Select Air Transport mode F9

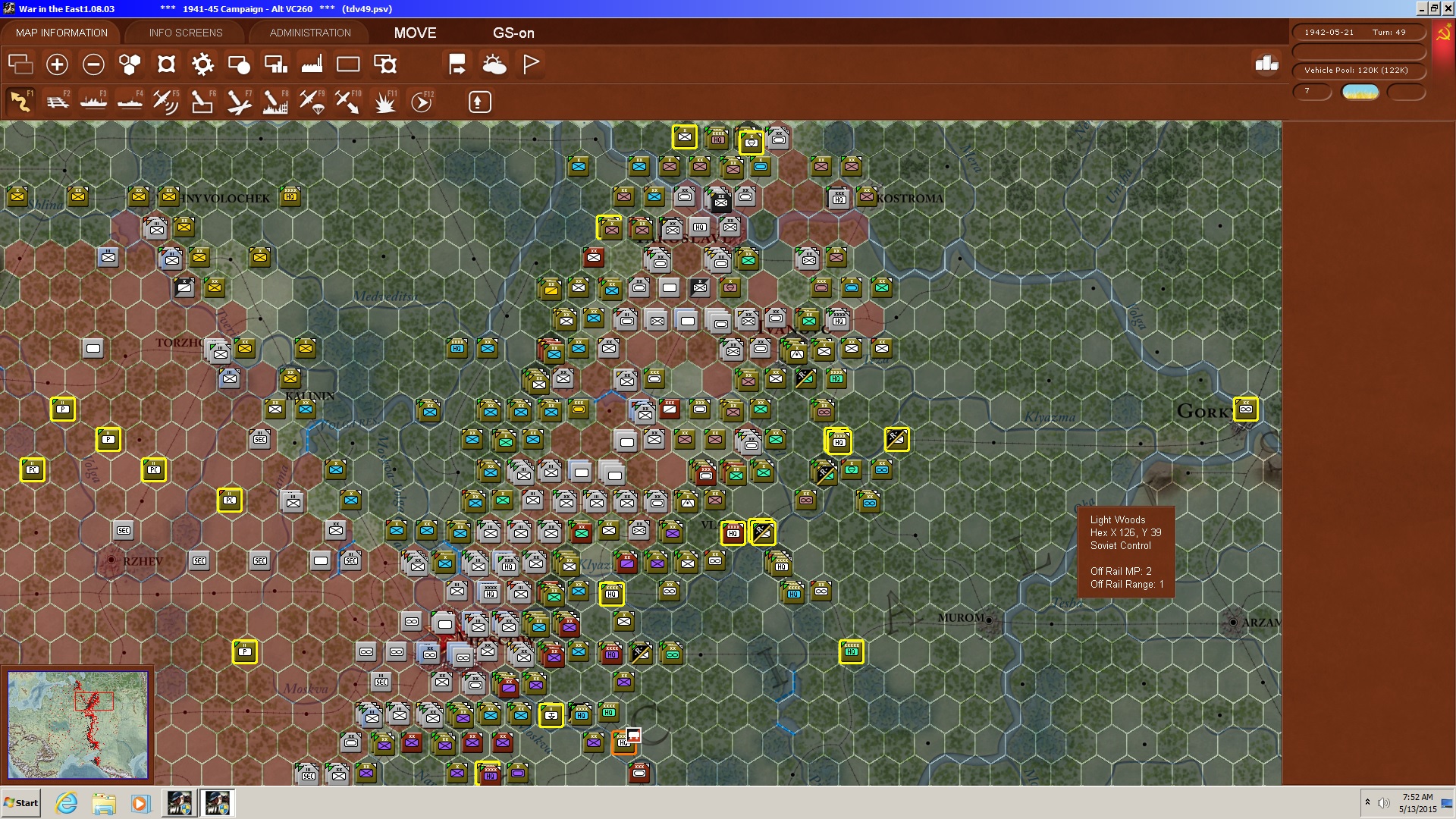[312, 101]
